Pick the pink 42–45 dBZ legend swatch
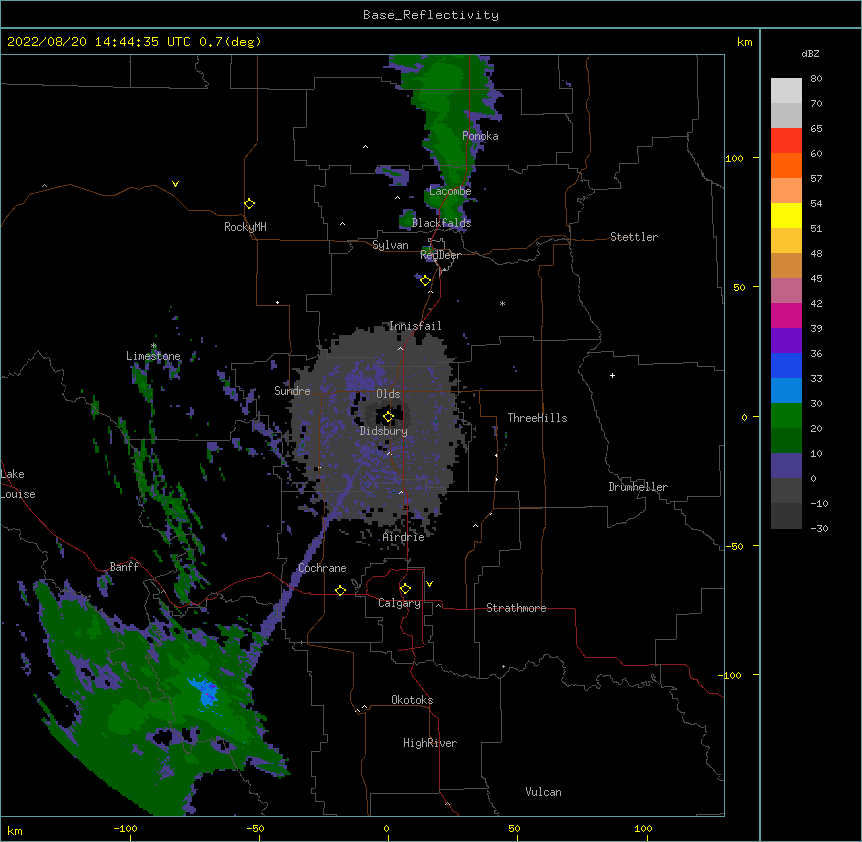This screenshot has width=862, height=842. pos(786,291)
